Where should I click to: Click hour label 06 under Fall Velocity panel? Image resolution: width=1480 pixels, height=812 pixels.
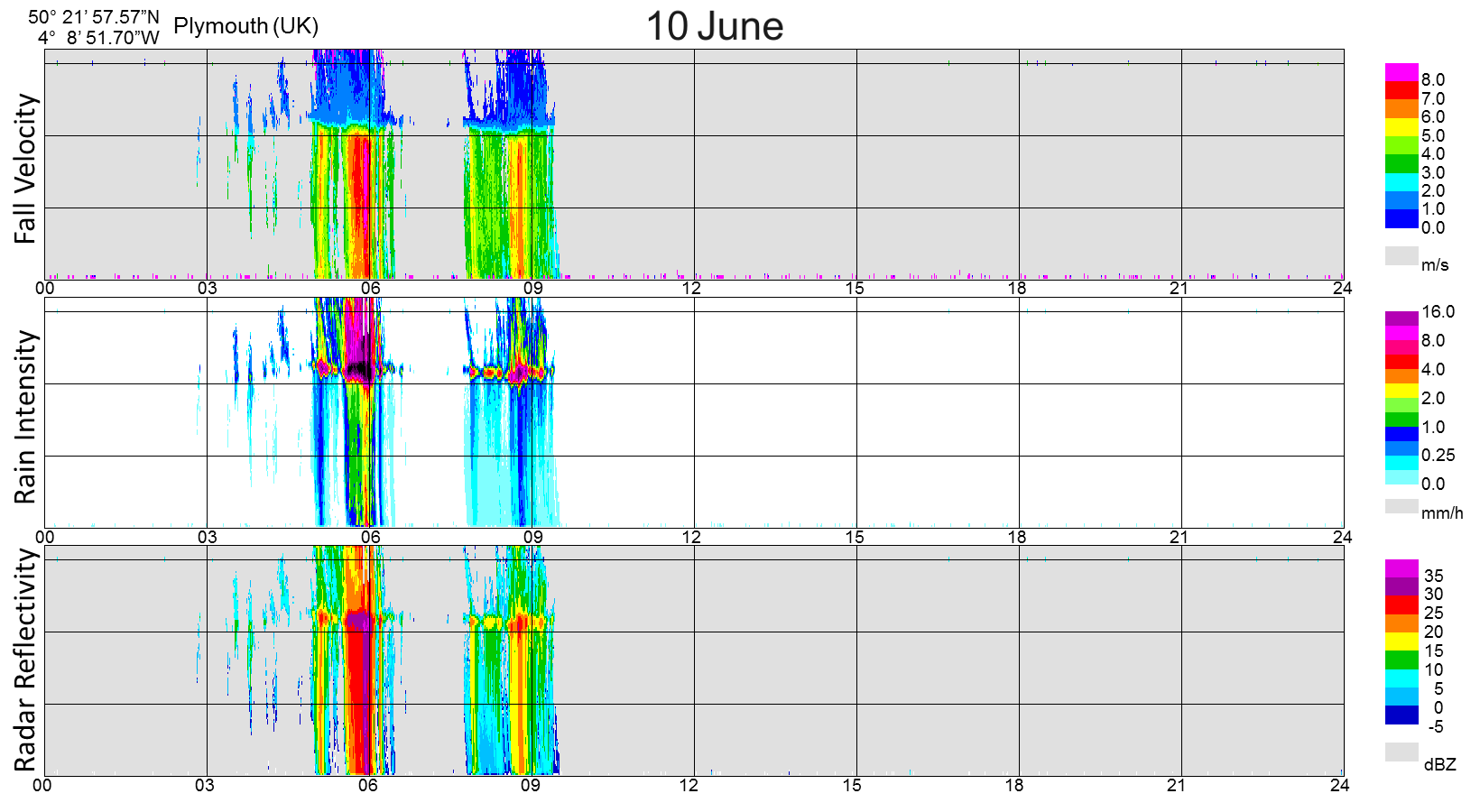tap(370, 288)
